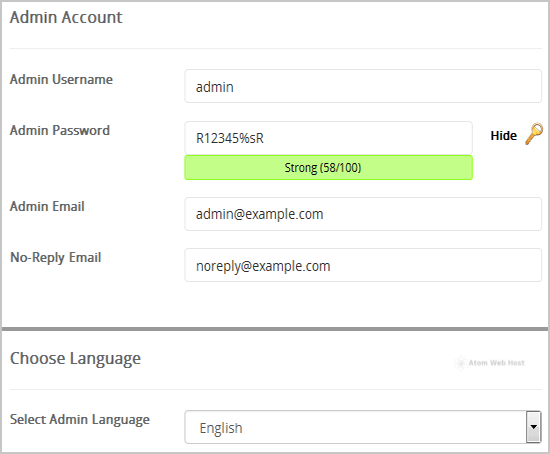This screenshot has height=454, width=550.
Task: Expand language list via the arrow button
Action: [x=534, y=427]
